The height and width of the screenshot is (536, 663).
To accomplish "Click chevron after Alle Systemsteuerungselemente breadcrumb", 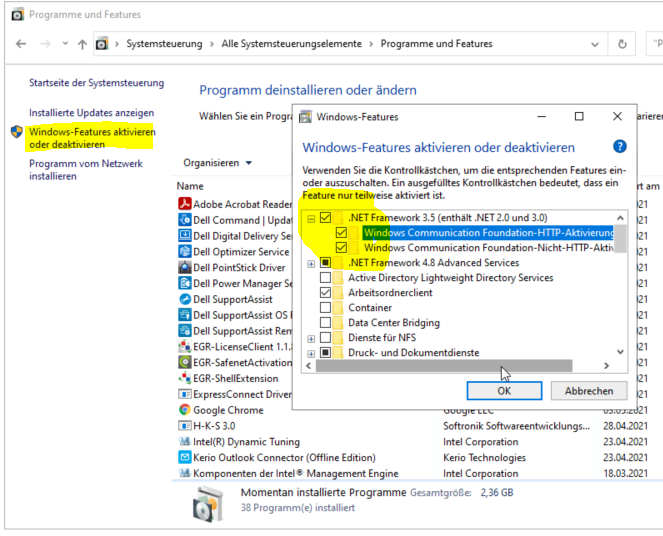I will [371, 44].
